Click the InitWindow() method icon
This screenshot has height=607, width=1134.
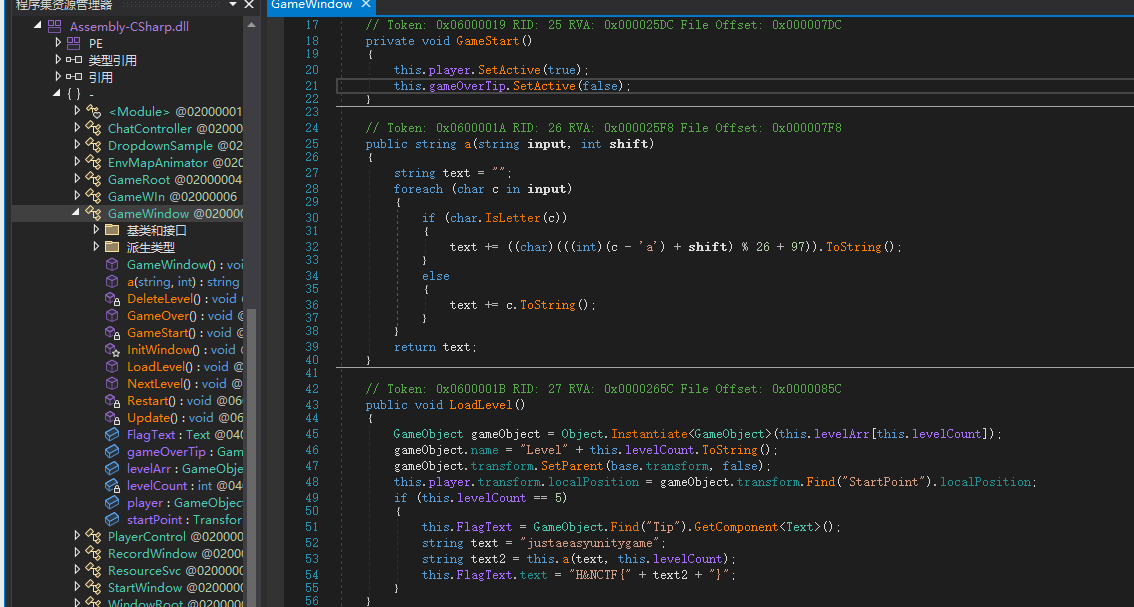click(112, 349)
